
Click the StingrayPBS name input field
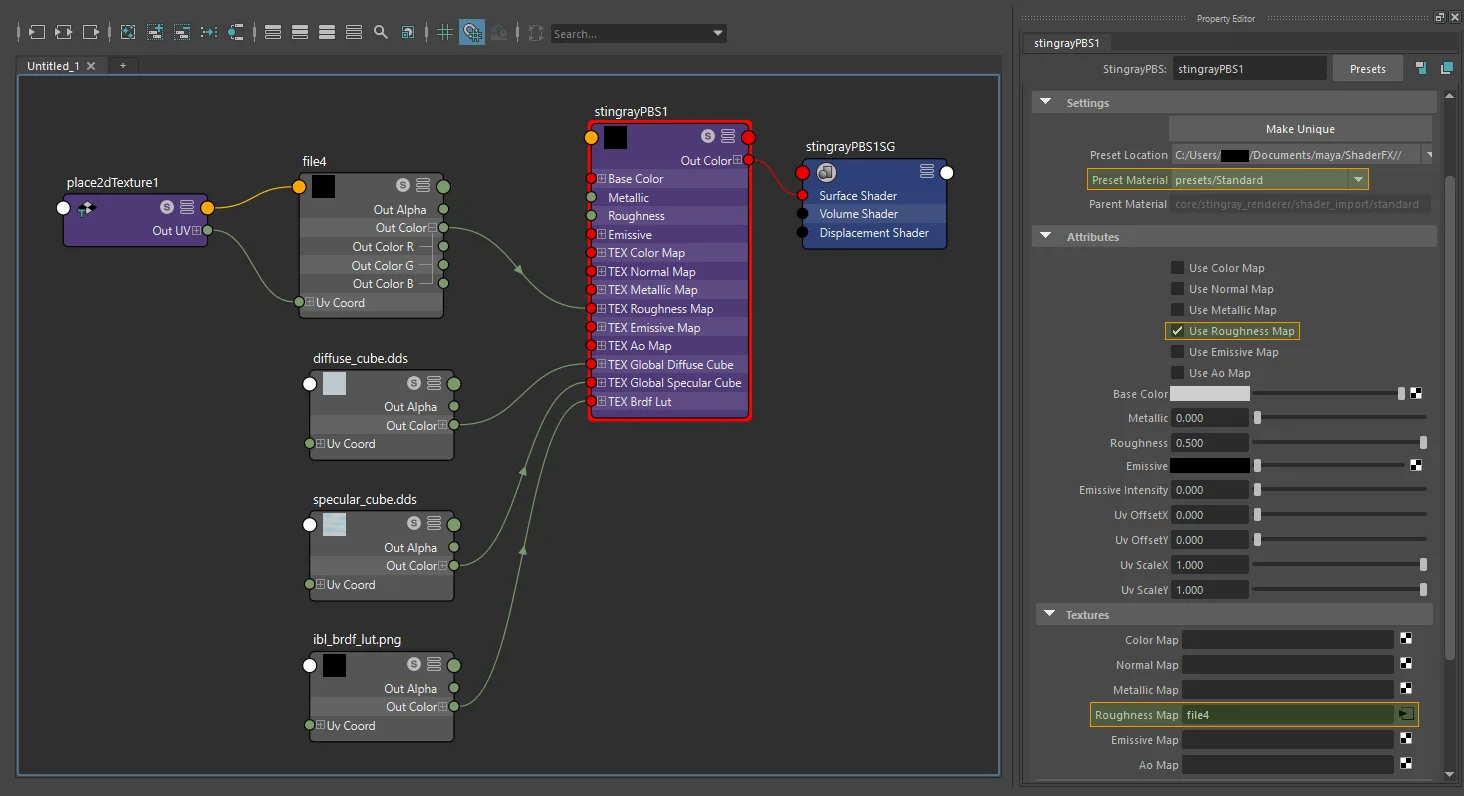click(1249, 69)
